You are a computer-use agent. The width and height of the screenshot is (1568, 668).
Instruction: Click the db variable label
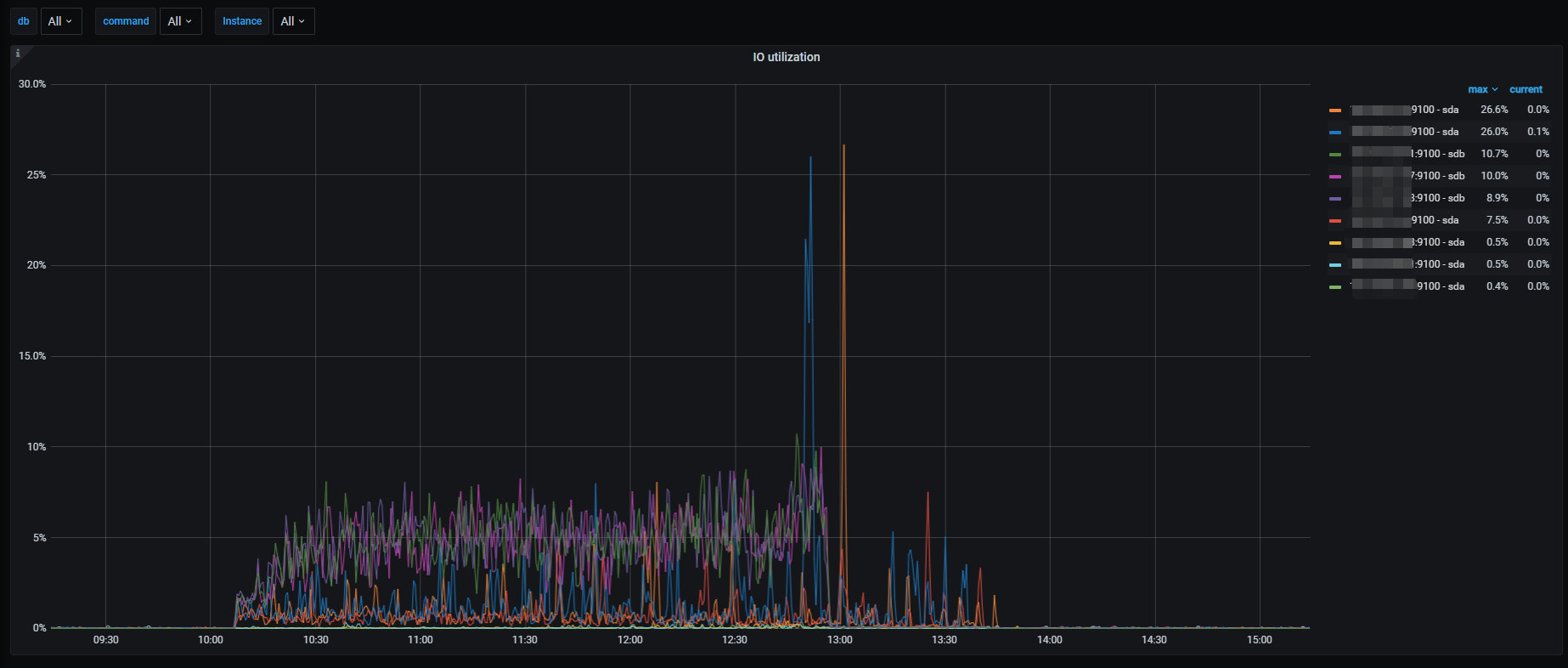(24, 21)
